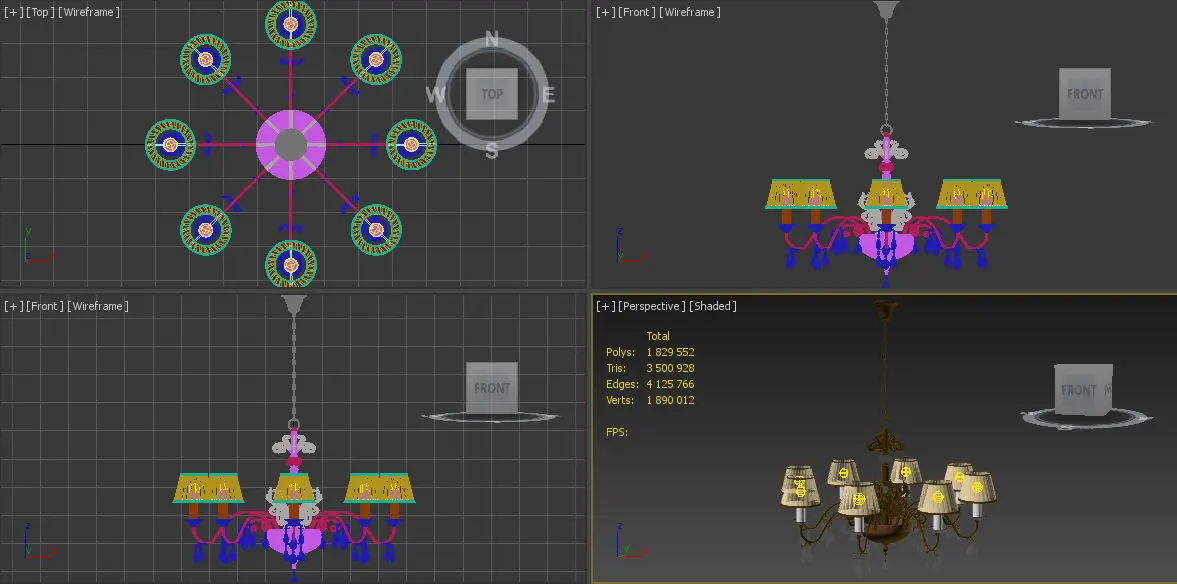Click the N compass letter on ViewCube
The width and height of the screenshot is (1177, 584).
coord(492,39)
